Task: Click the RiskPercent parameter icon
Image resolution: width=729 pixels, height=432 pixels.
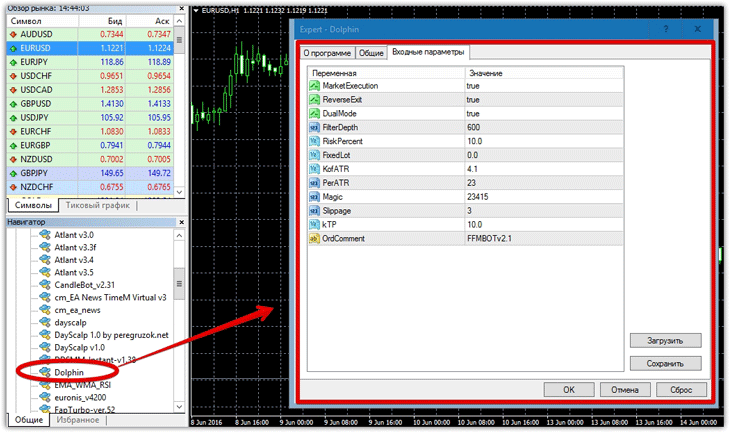Action: point(314,142)
